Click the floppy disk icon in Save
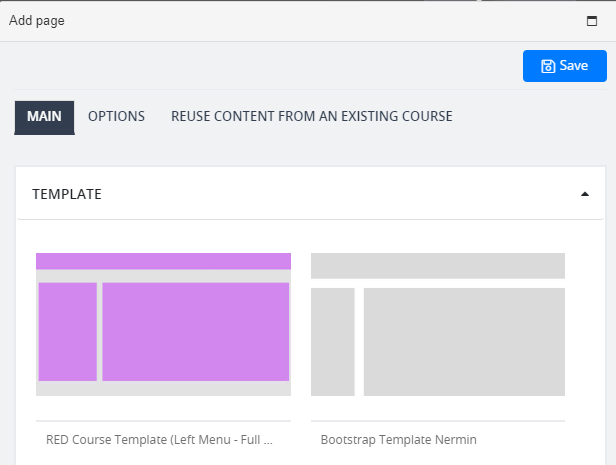Image resolution: width=616 pixels, height=465 pixels. tap(548, 66)
